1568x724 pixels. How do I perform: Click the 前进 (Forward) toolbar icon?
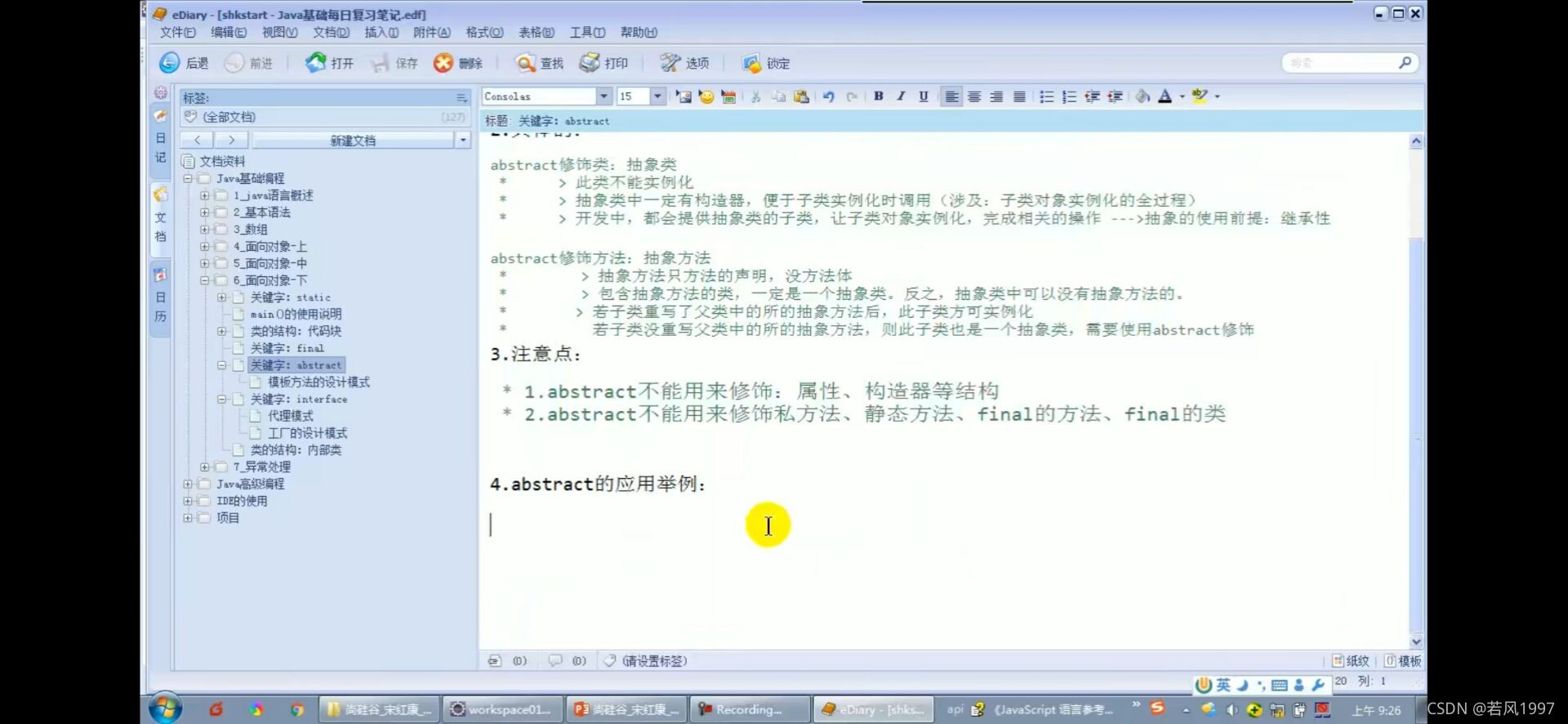pos(234,63)
